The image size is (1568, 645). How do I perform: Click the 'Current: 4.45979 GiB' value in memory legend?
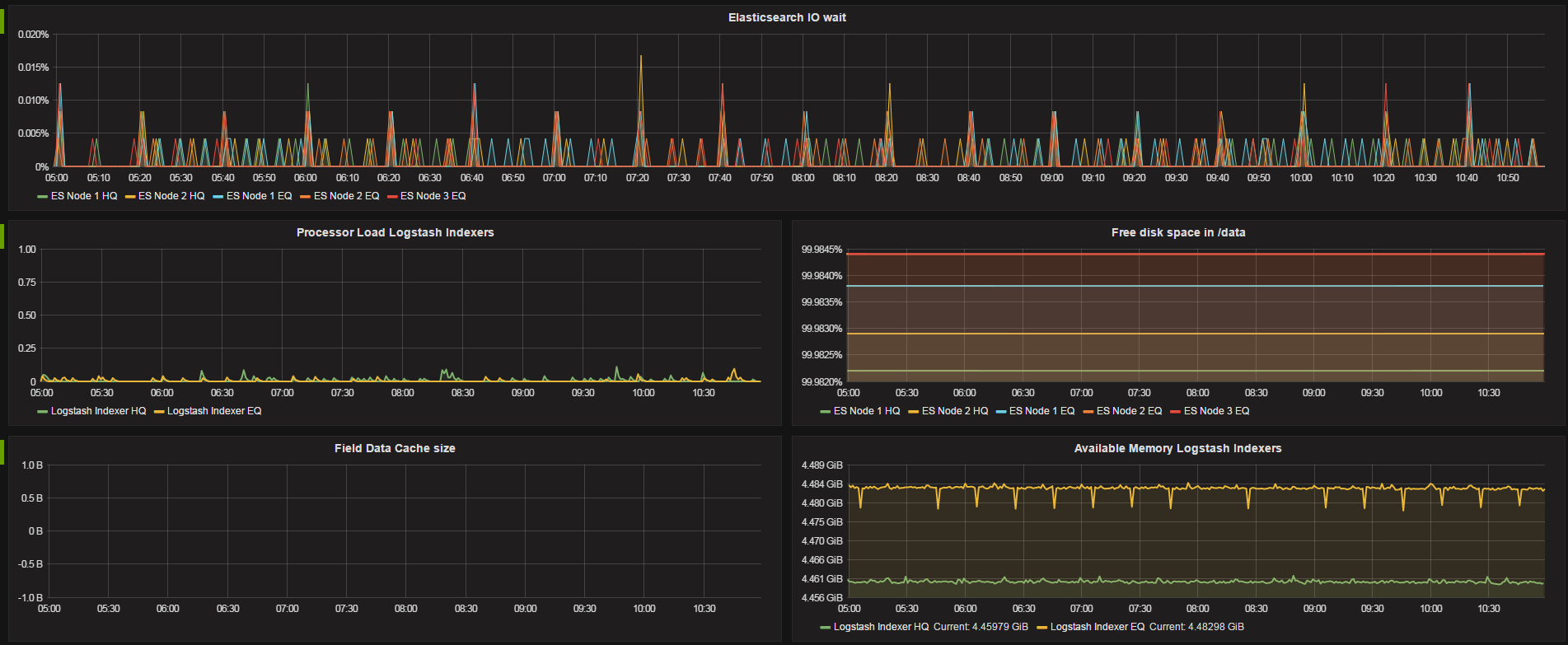(x=981, y=627)
